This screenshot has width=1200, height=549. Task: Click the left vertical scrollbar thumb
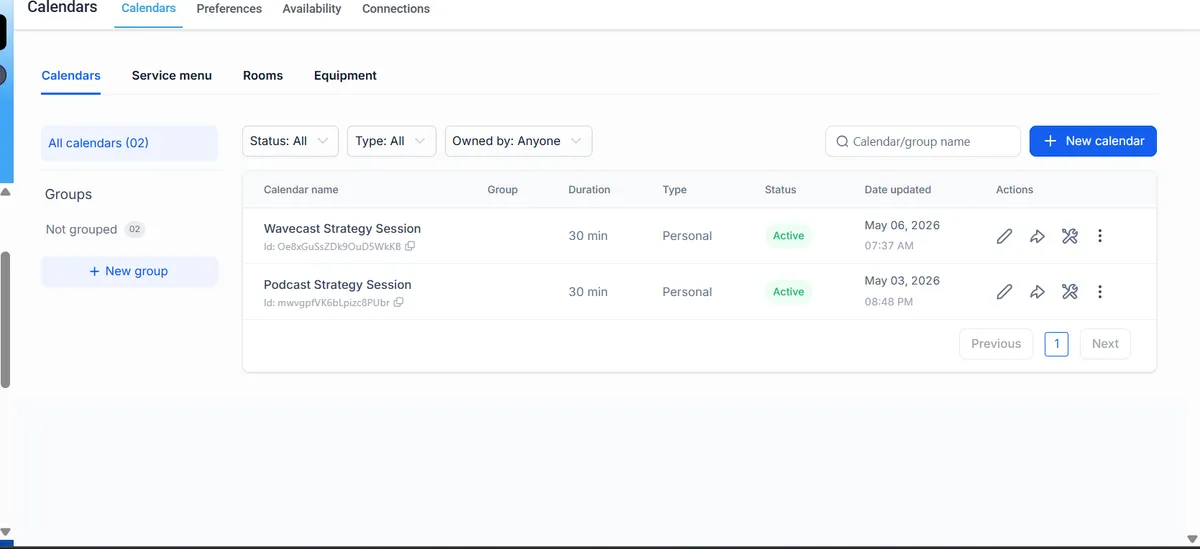coord(5,319)
